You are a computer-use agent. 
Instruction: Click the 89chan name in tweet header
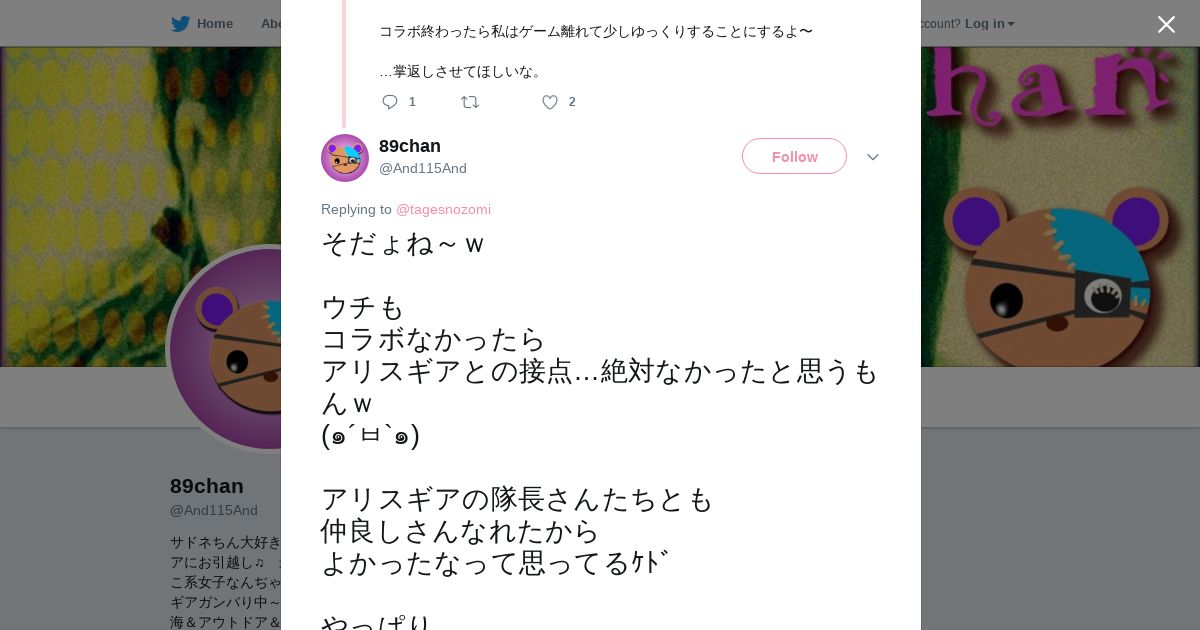pos(410,146)
